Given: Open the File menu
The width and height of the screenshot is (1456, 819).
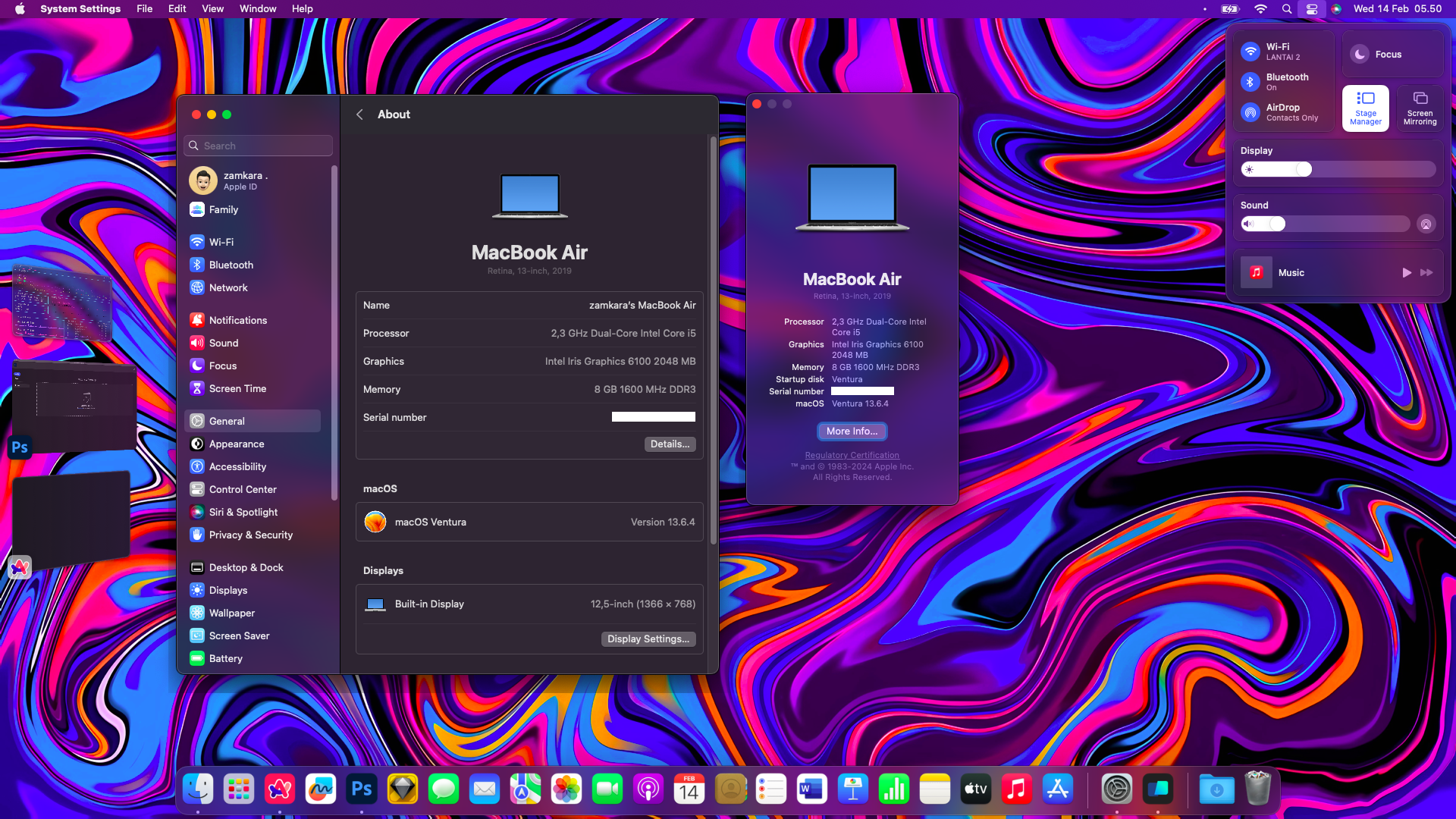Looking at the screenshot, I should [145, 9].
